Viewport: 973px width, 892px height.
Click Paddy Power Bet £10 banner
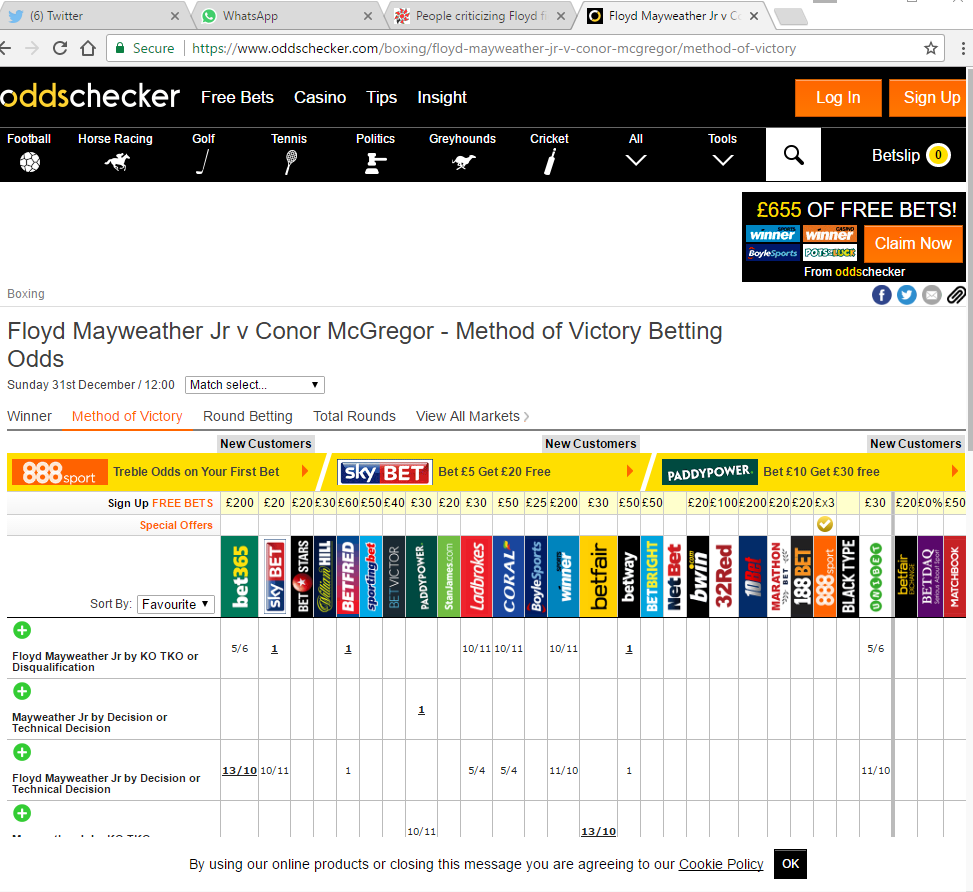(x=810, y=472)
